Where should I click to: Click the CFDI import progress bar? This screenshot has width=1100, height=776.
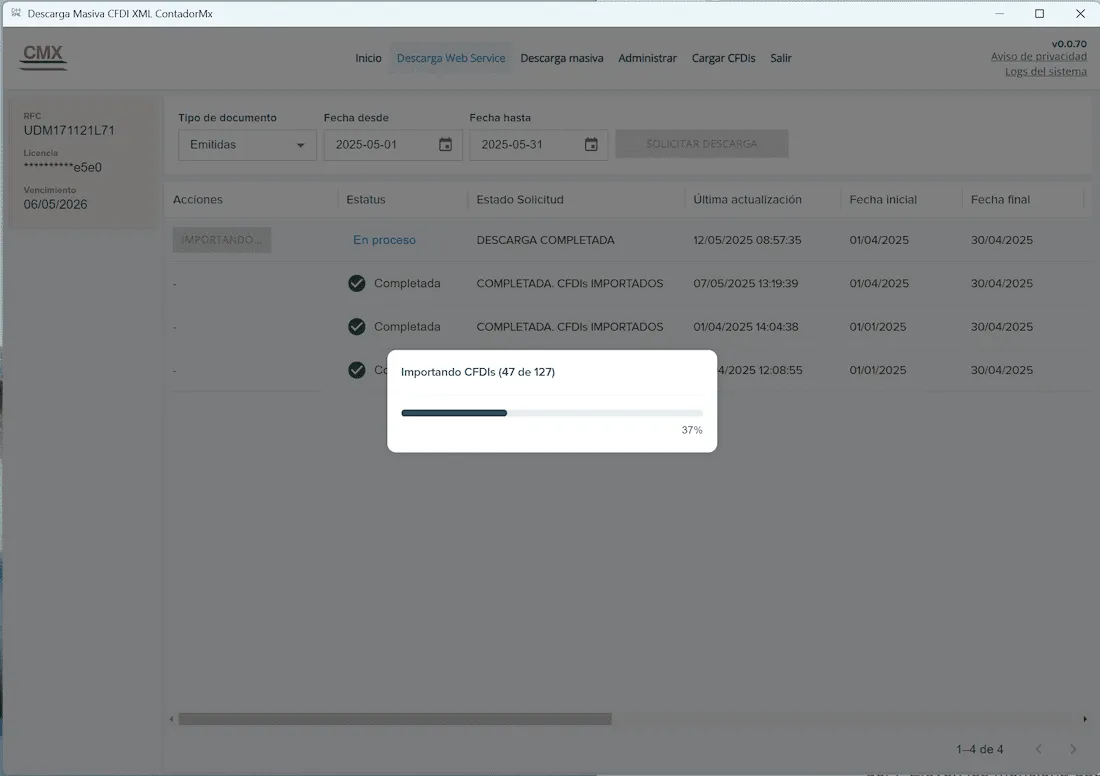click(x=552, y=412)
